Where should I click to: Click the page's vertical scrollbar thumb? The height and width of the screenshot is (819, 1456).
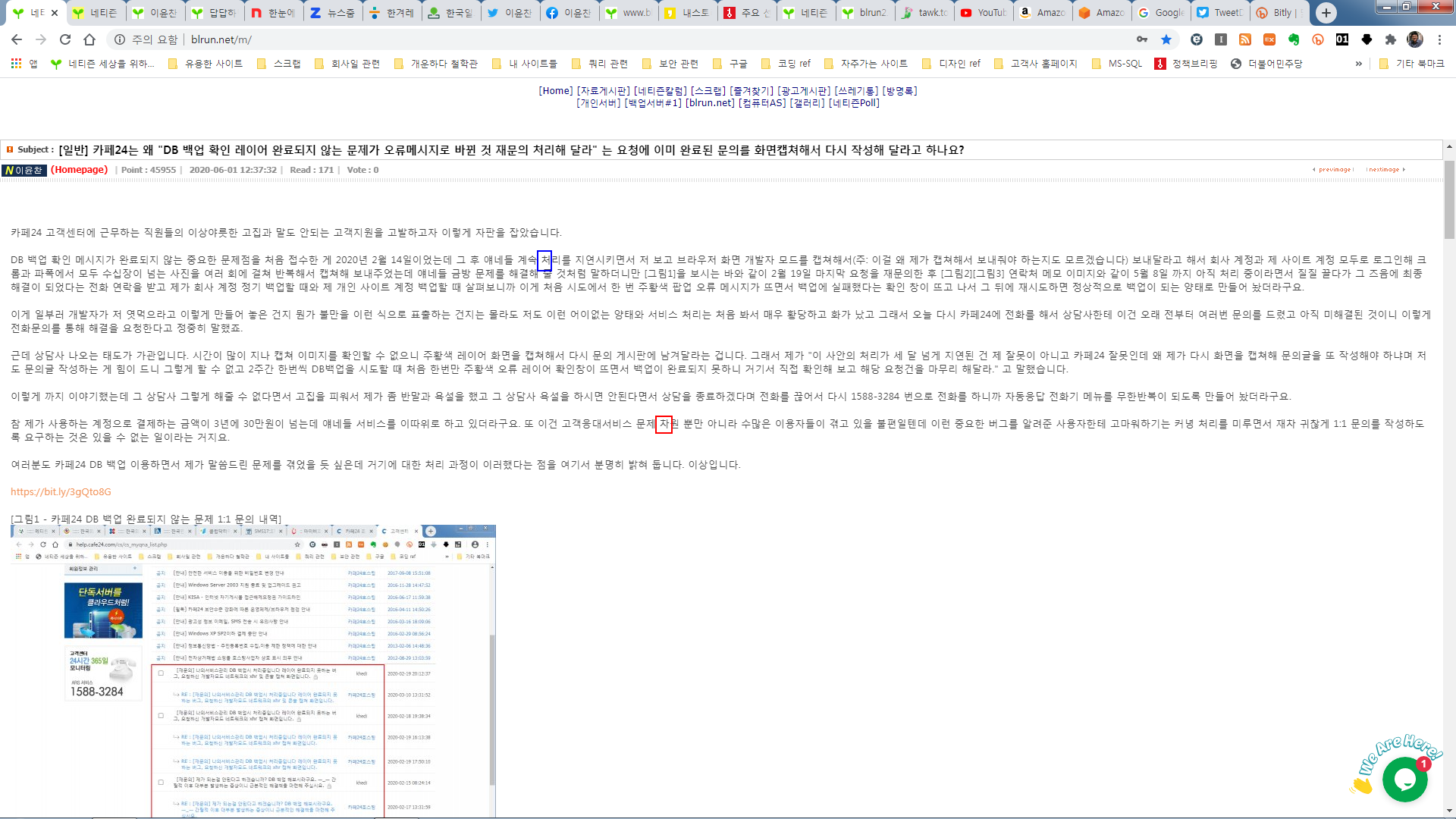pyautogui.click(x=1448, y=199)
